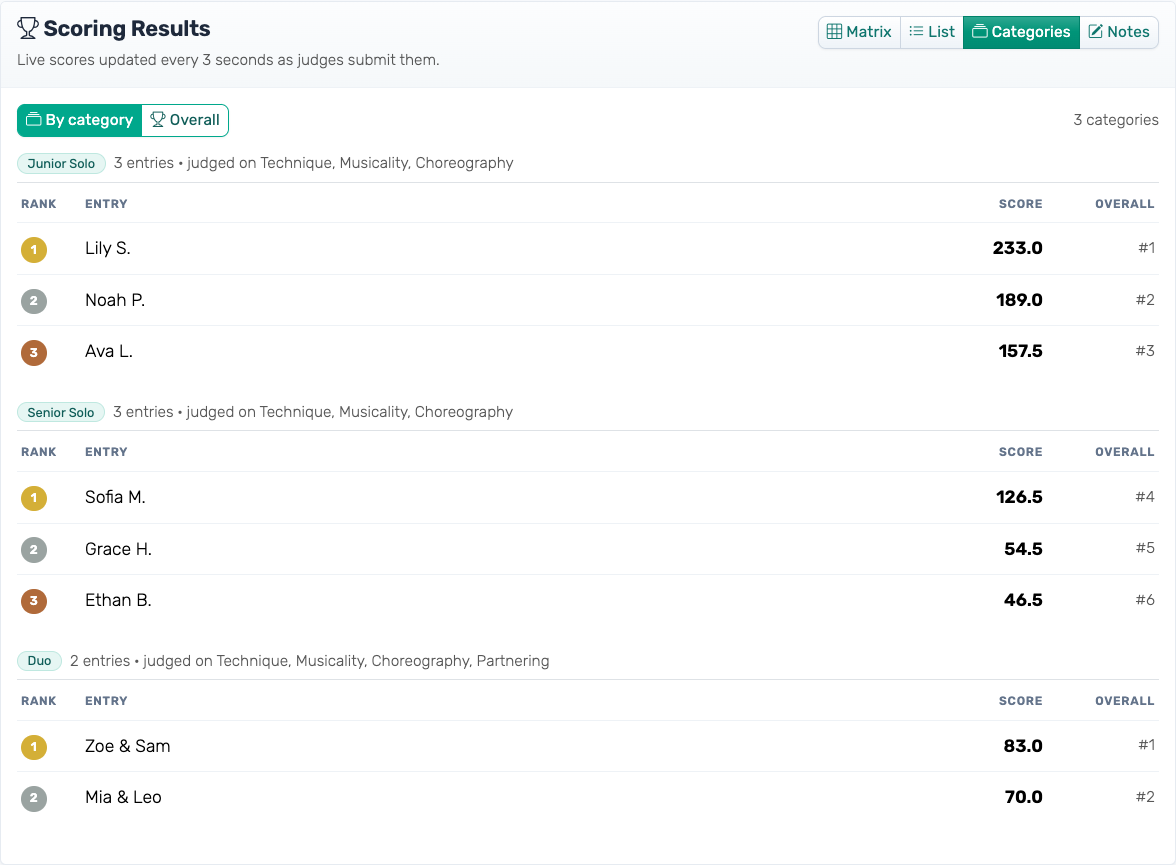Click the bronze rank 3 medal for Ava L.
1176x865 pixels.
click(x=34, y=353)
